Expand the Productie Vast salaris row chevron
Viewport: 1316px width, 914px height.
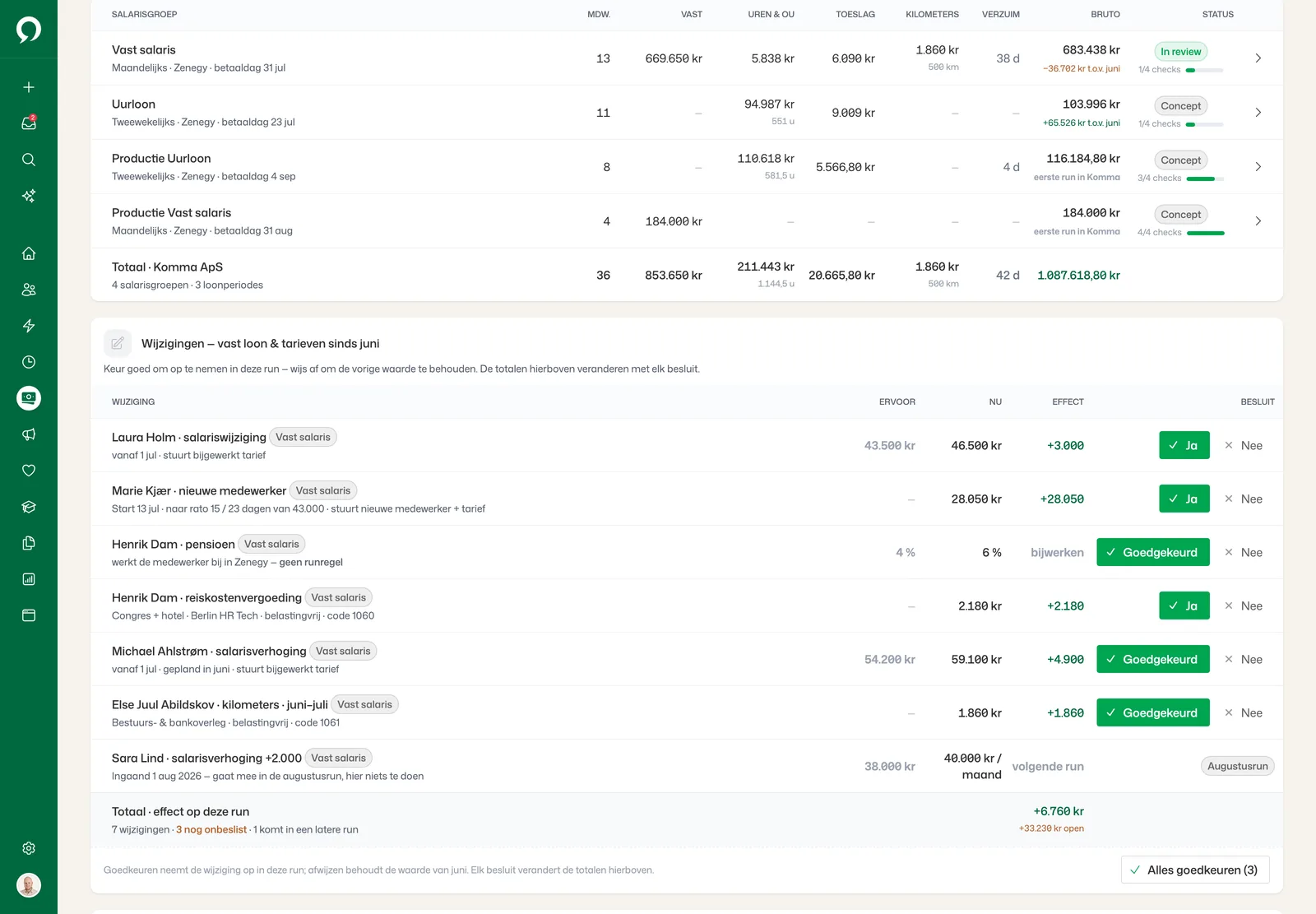(x=1258, y=221)
